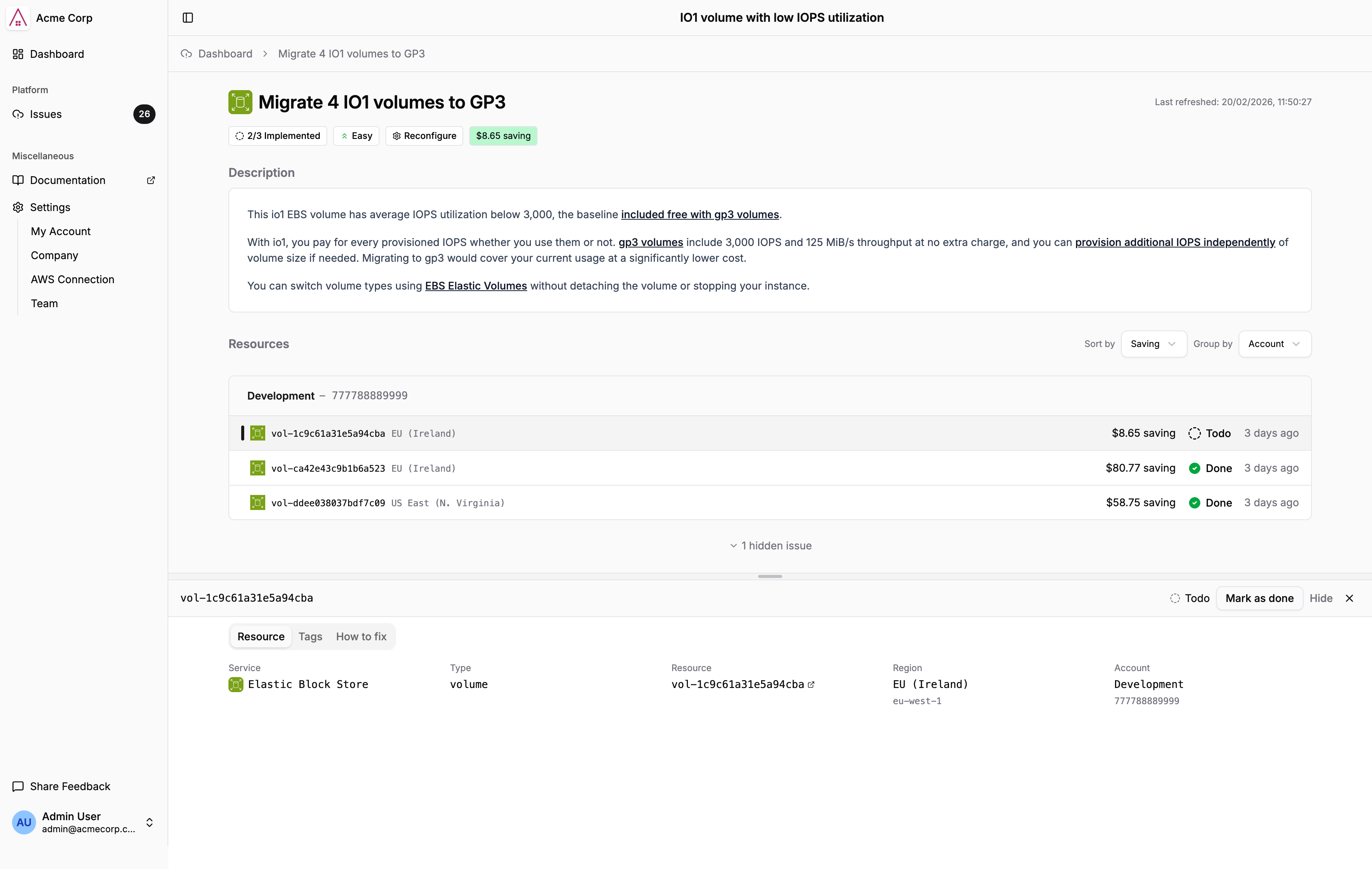Open the external link icon beside Documentation

[x=151, y=180]
